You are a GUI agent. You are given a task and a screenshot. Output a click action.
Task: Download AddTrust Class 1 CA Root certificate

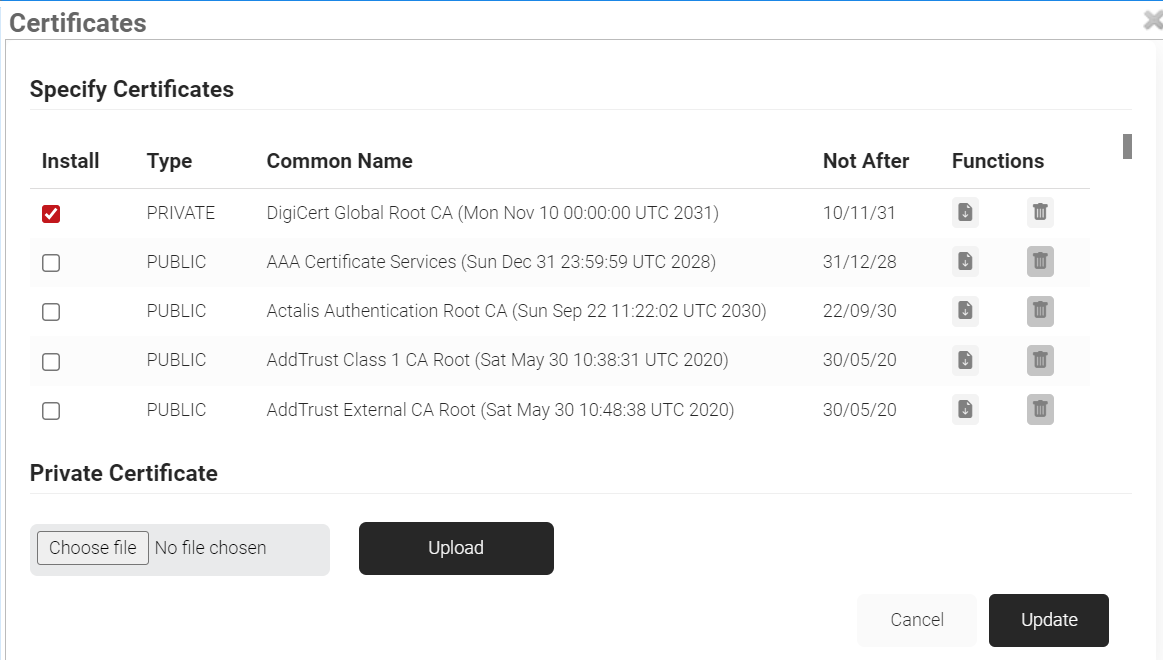click(965, 360)
